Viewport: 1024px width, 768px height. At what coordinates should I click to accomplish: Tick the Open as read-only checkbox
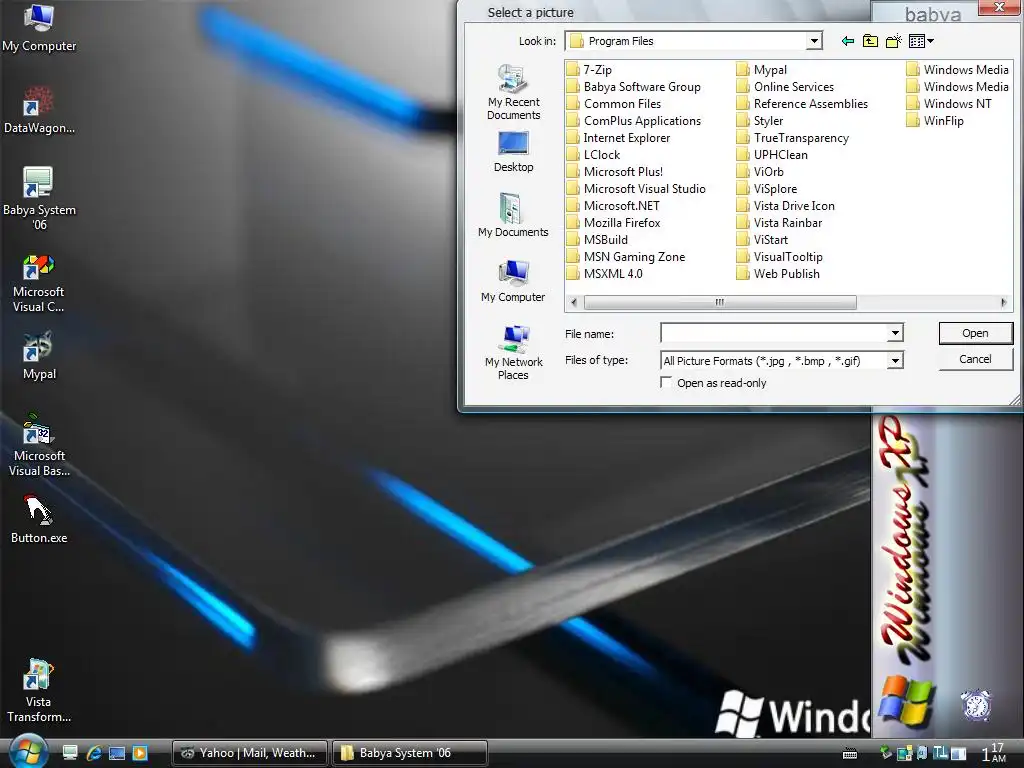click(x=666, y=383)
